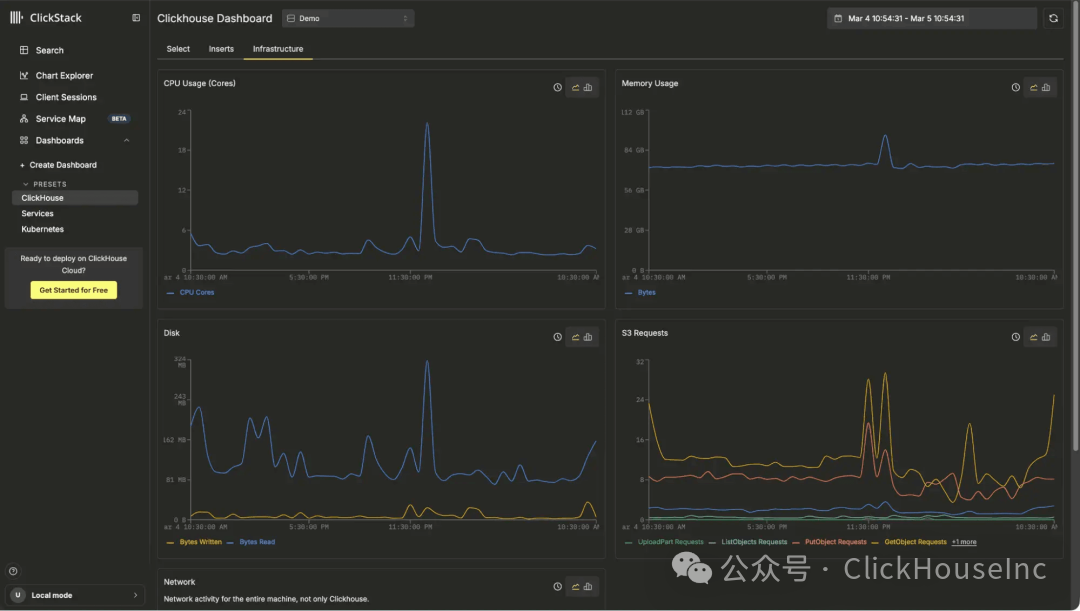This screenshot has height=611, width=1080.
Task: Select the Infrastructure tab
Action: point(278,49)
